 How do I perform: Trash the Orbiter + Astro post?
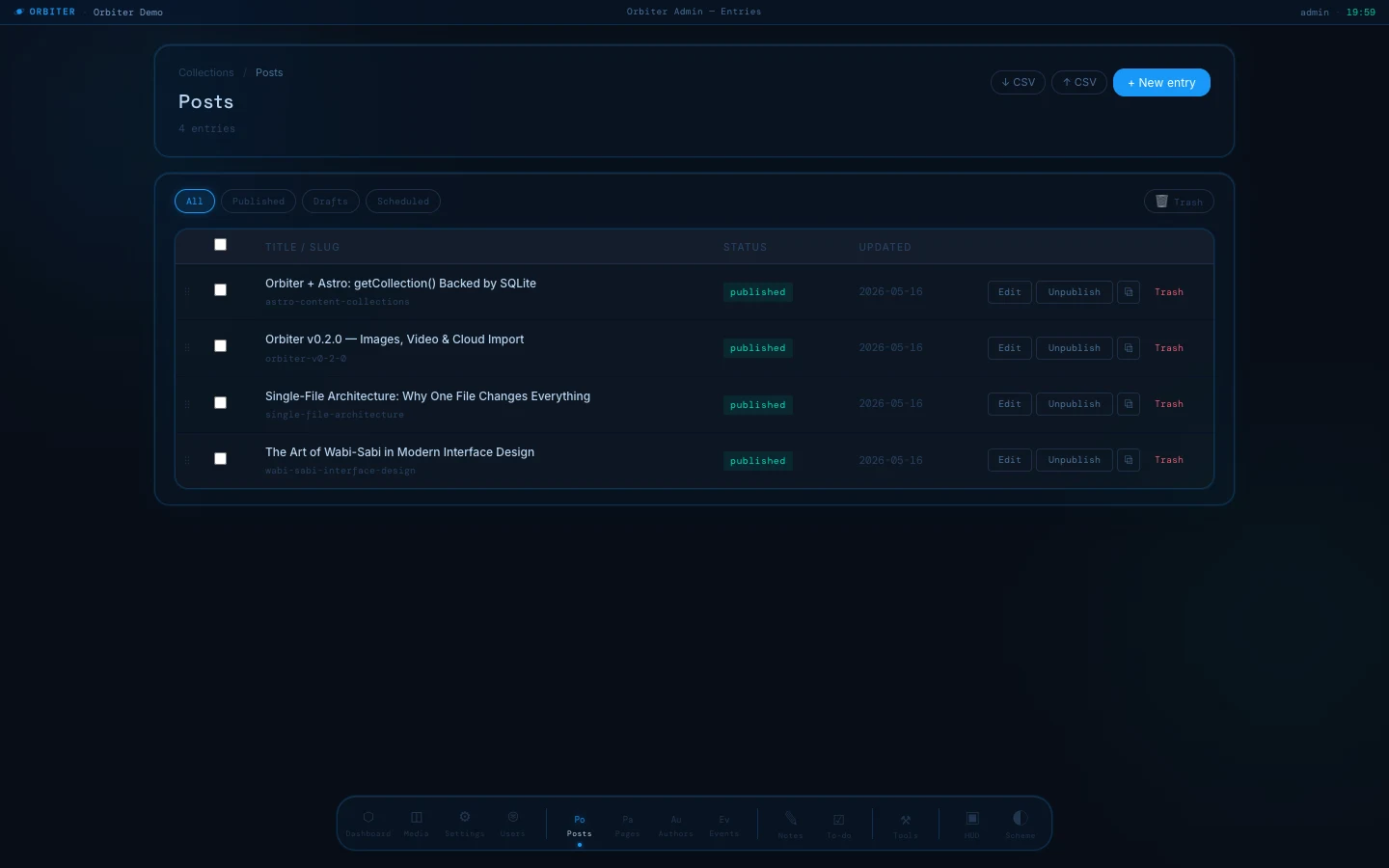tap(1169, 292)
